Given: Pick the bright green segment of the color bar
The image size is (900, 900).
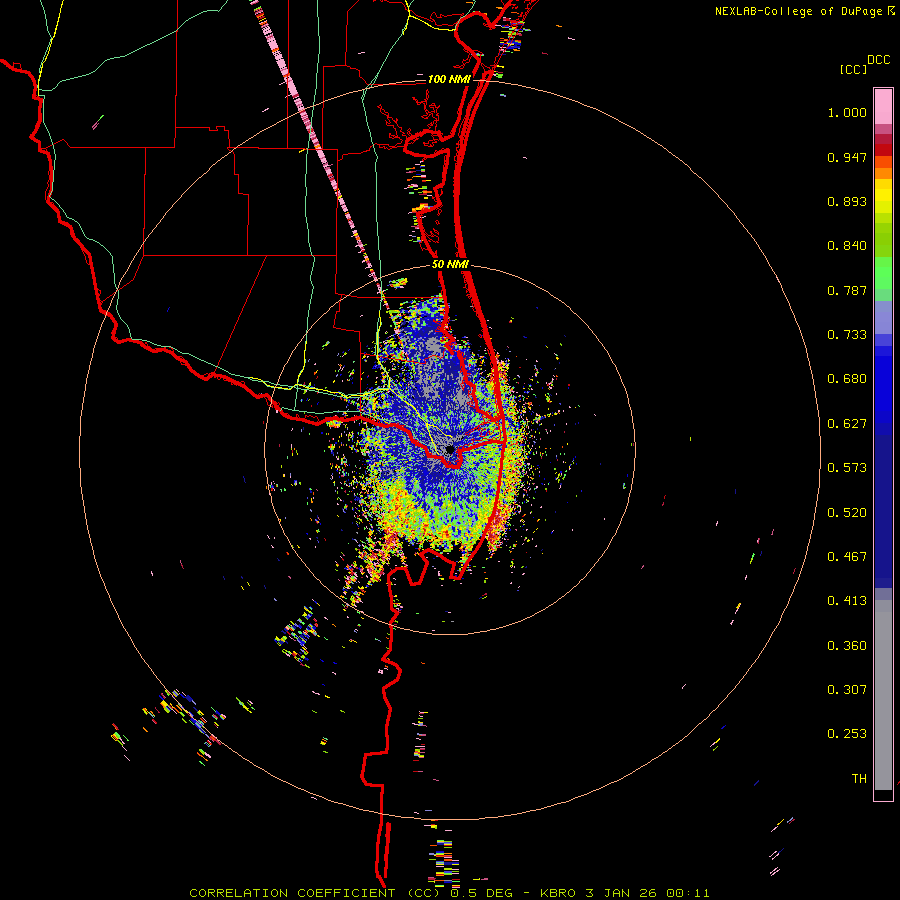Looking at the screenshot, I should coord(883,273).
